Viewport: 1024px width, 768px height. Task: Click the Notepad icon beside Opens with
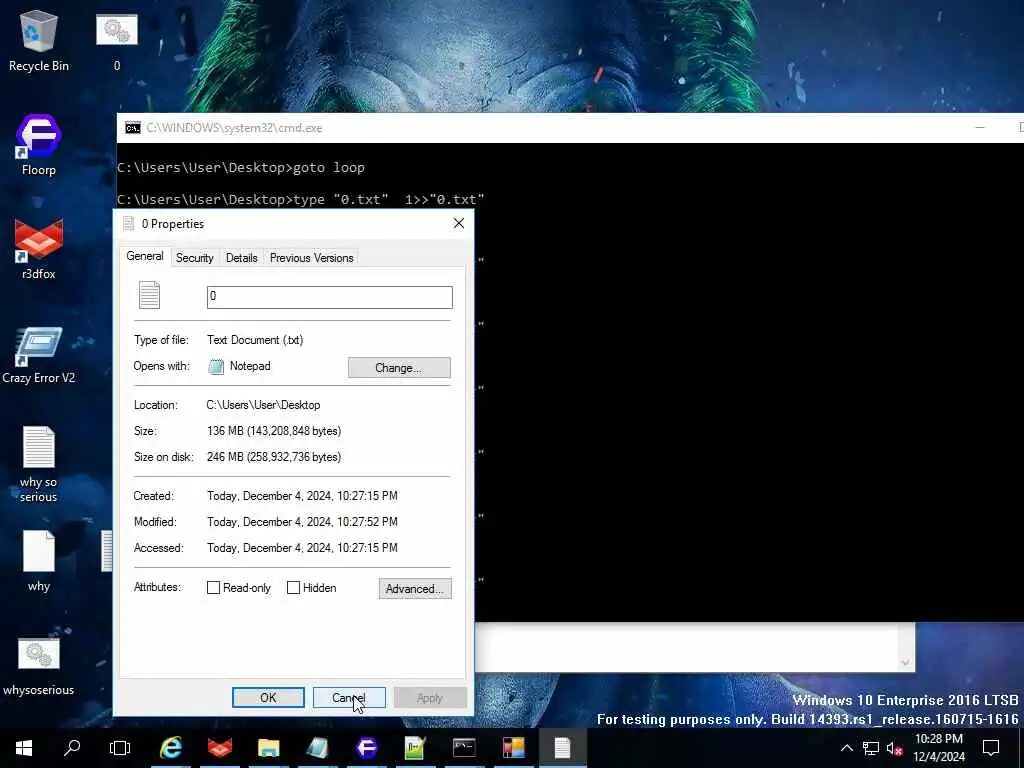pyautogui.click(x=216, y=366)
